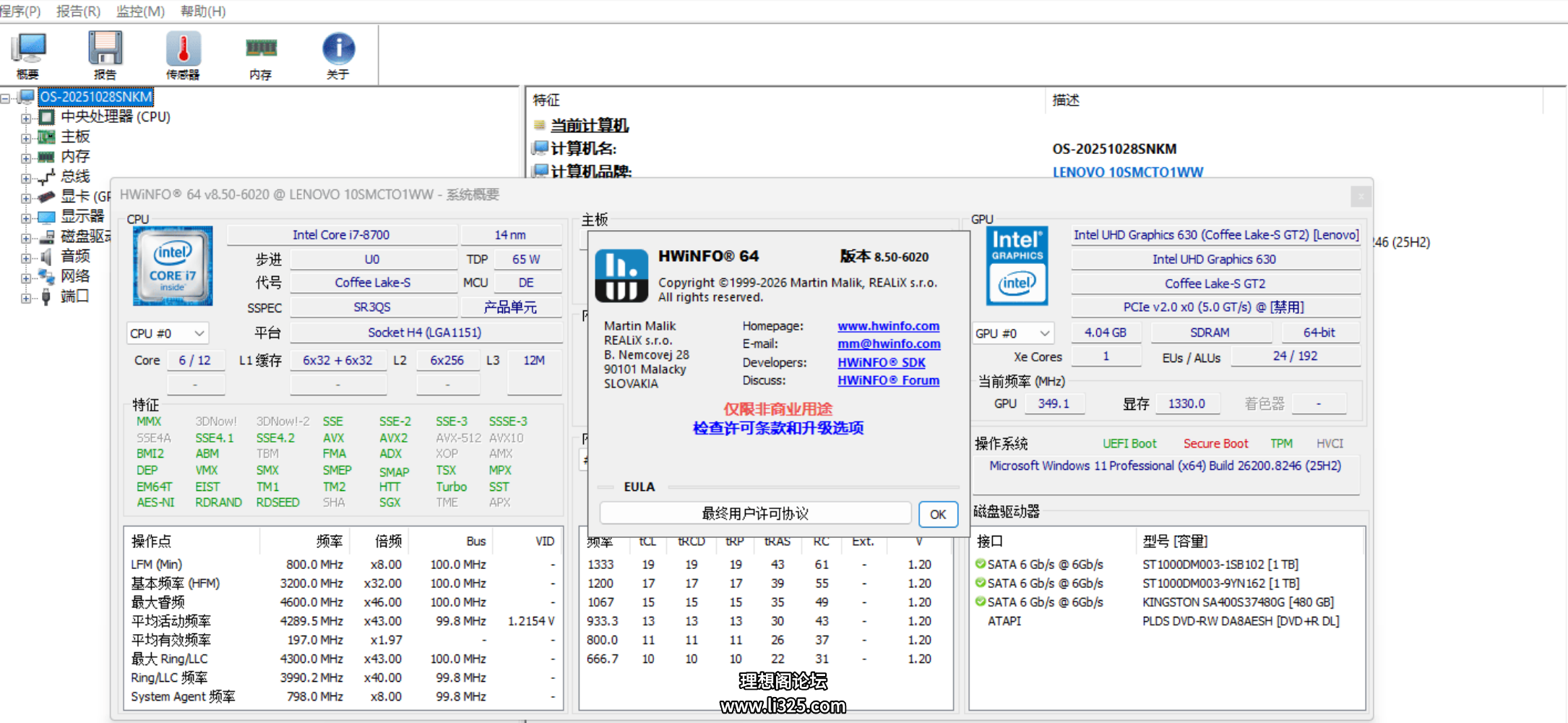This screenshot has width=1568, height=723.
Task: Select the 显示器 monitor tree icon
Action: point(46,216)
